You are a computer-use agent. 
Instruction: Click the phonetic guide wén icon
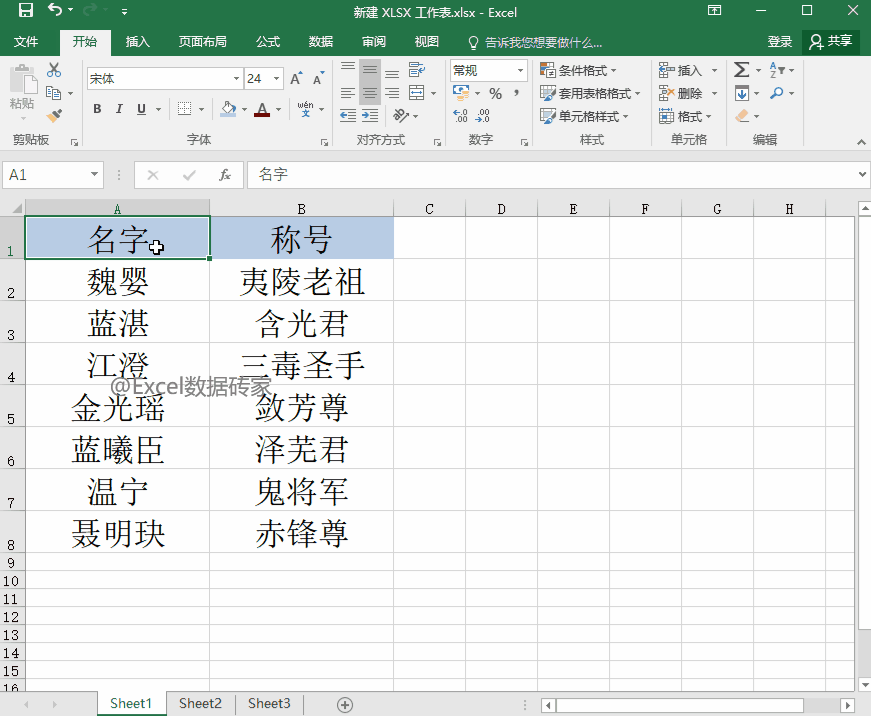pos(306,108)
